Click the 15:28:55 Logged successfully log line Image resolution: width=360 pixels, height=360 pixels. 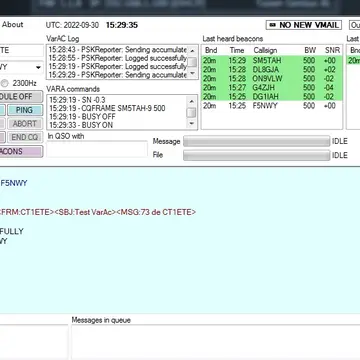pyautogui.click(x=118, y=58)
